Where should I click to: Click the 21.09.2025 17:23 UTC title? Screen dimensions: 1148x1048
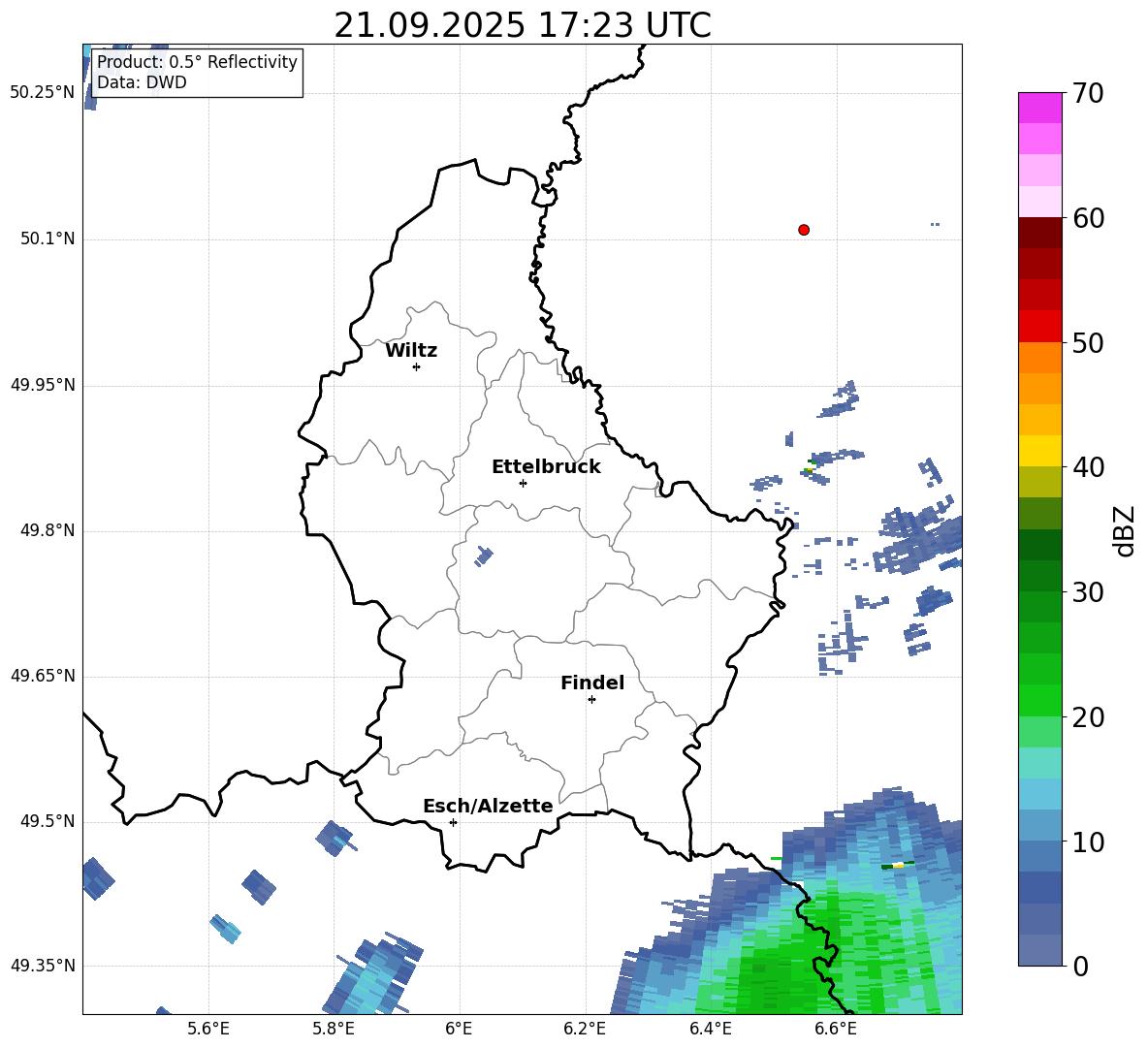click(523, 25)
